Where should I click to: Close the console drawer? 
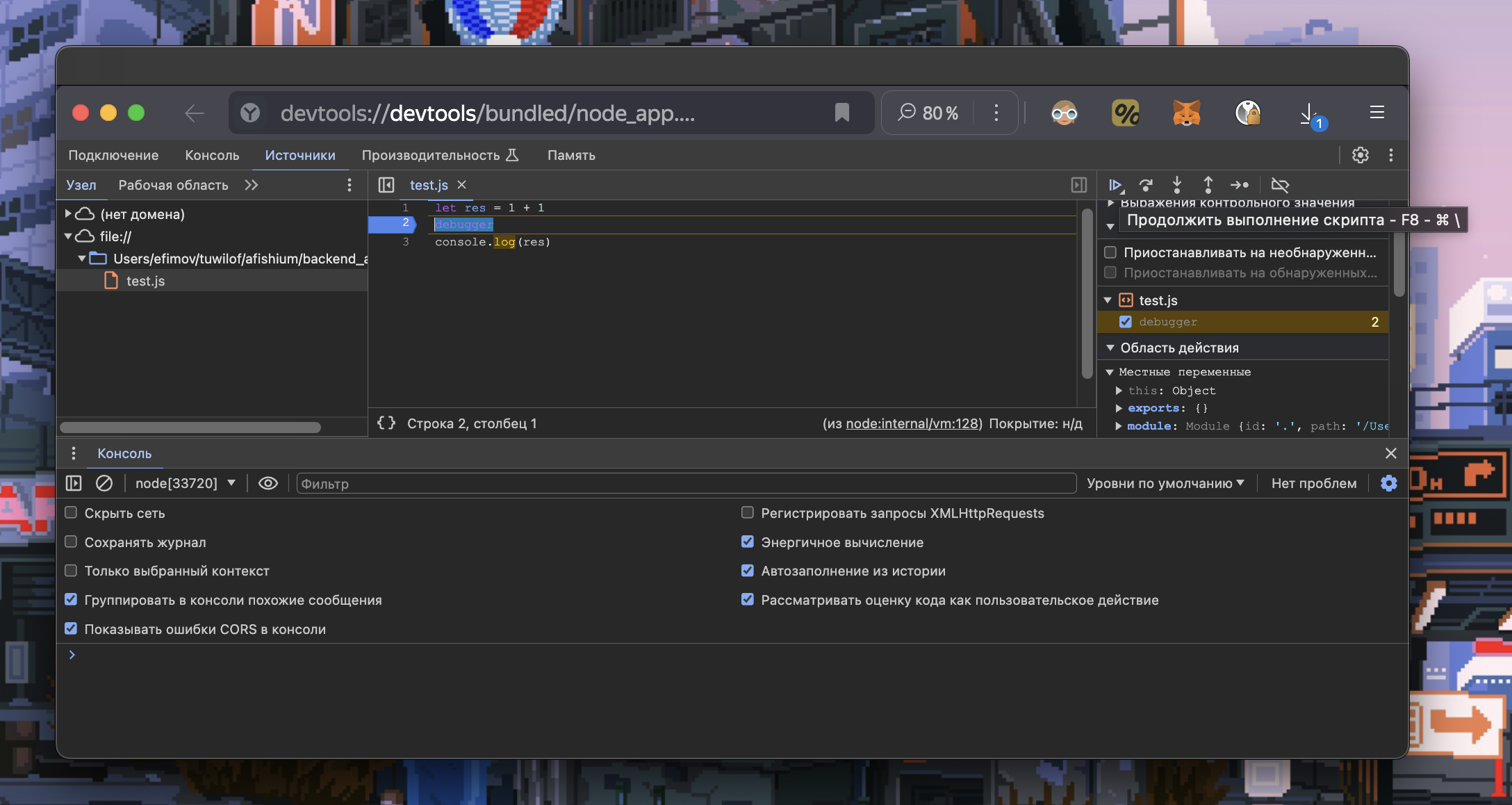click(x=1391, y=453)
